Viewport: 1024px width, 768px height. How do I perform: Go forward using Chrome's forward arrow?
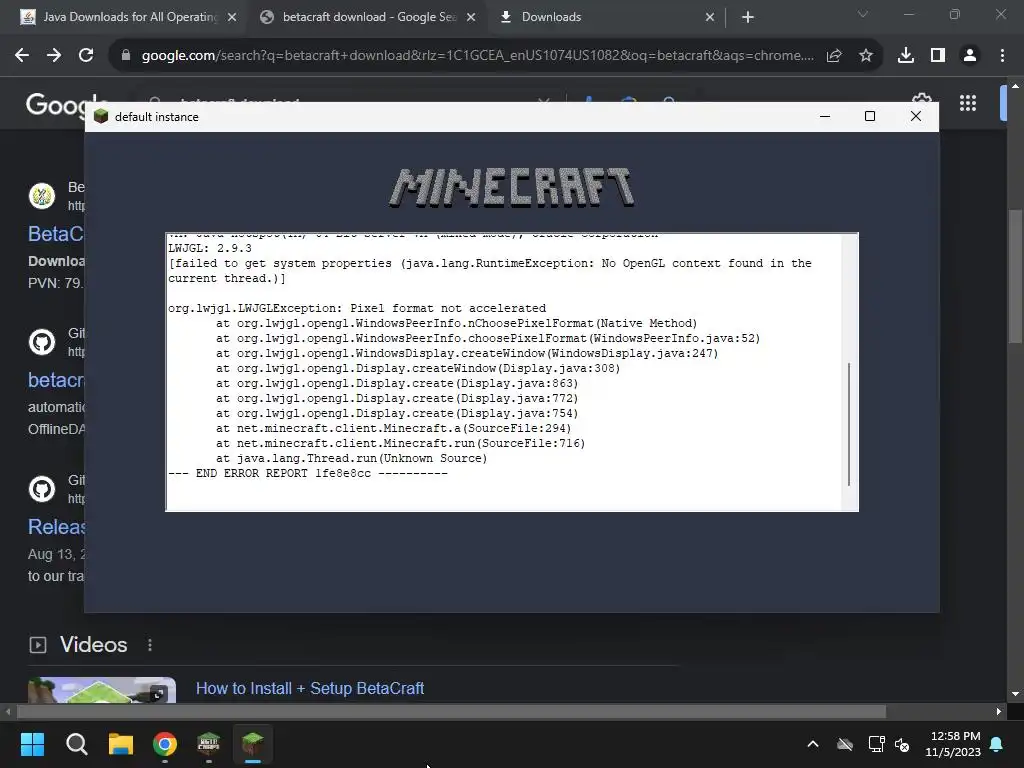[x=54, y=56]
